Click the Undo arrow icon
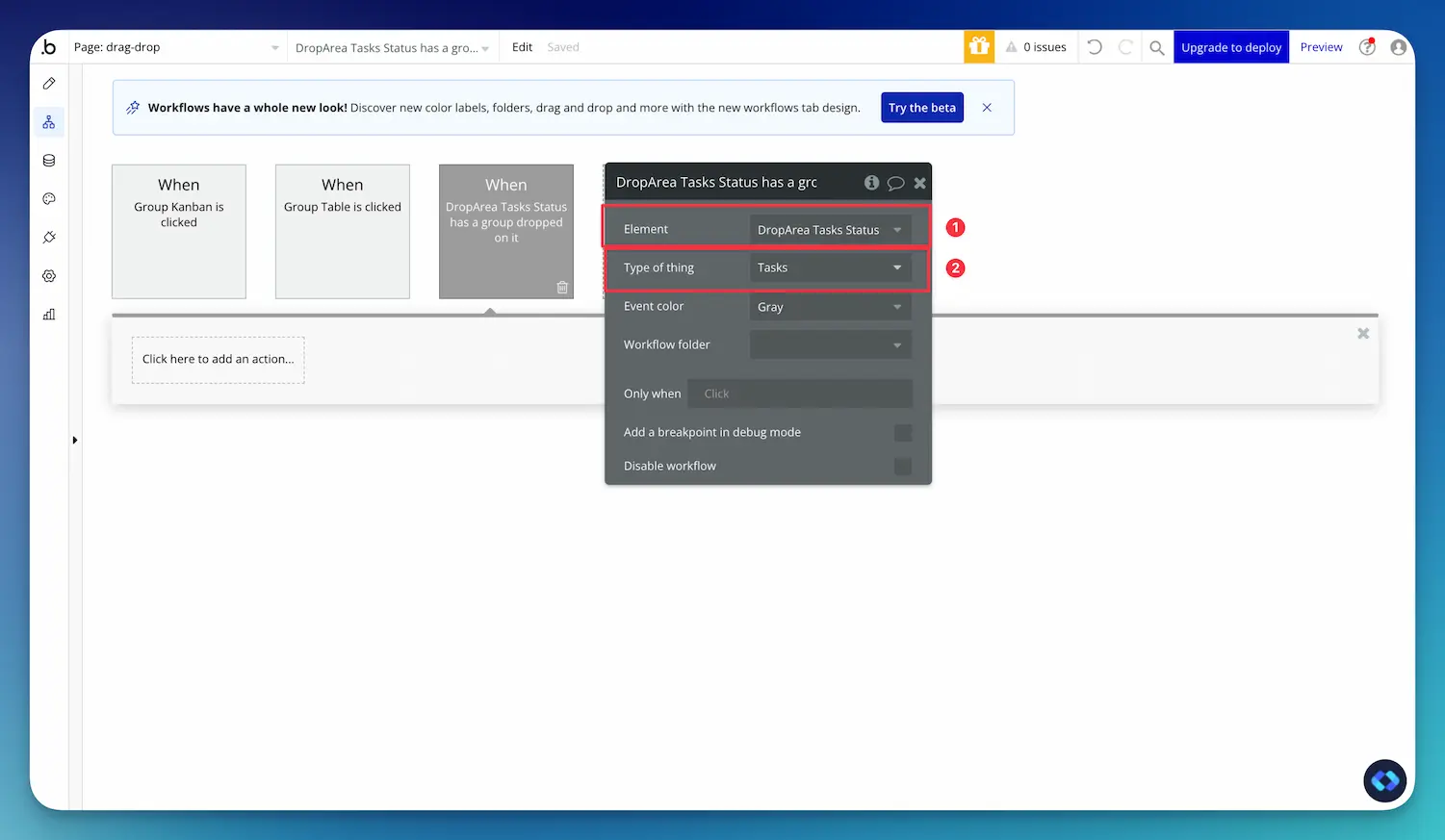1445x840 pixels. (x=1095, y=47)
